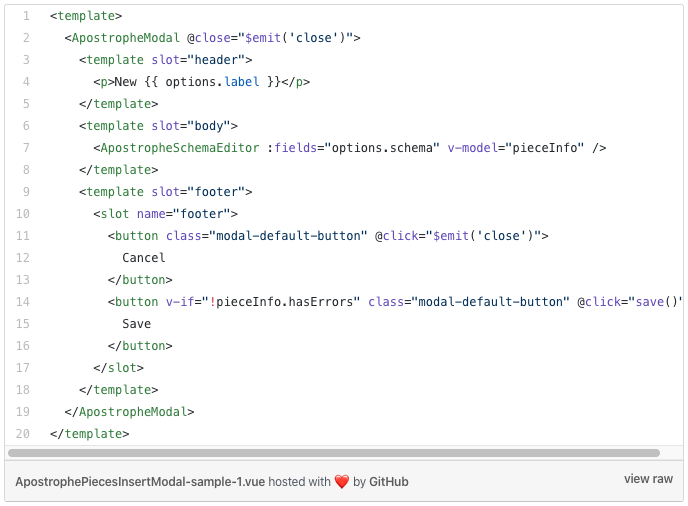Viewport: 688px width, 506px height.
Task: Click class="modal-default-button" on line 11
Action: pos(266,236)
